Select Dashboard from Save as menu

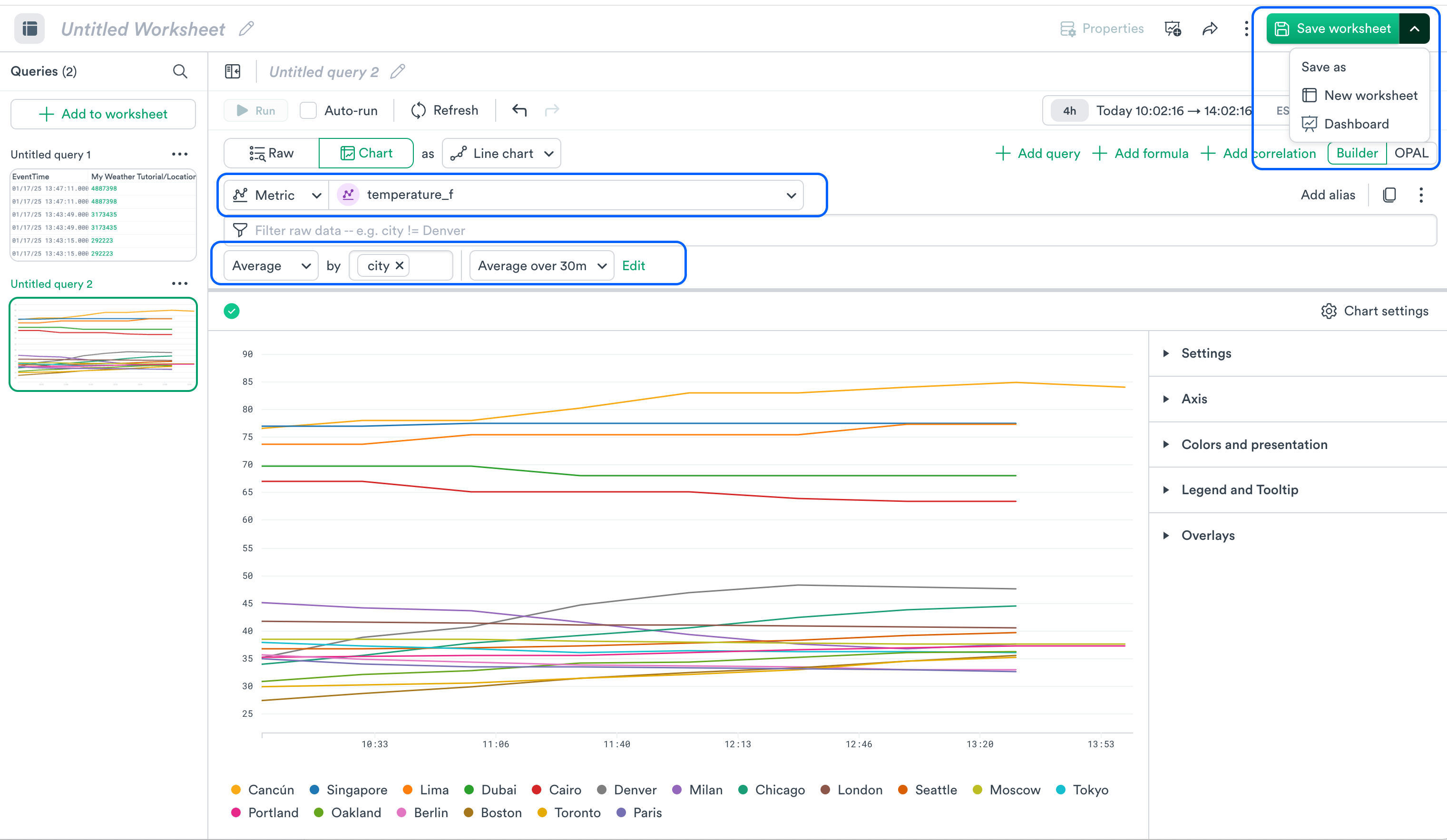pyautogui.click(x=1356, y=124)
